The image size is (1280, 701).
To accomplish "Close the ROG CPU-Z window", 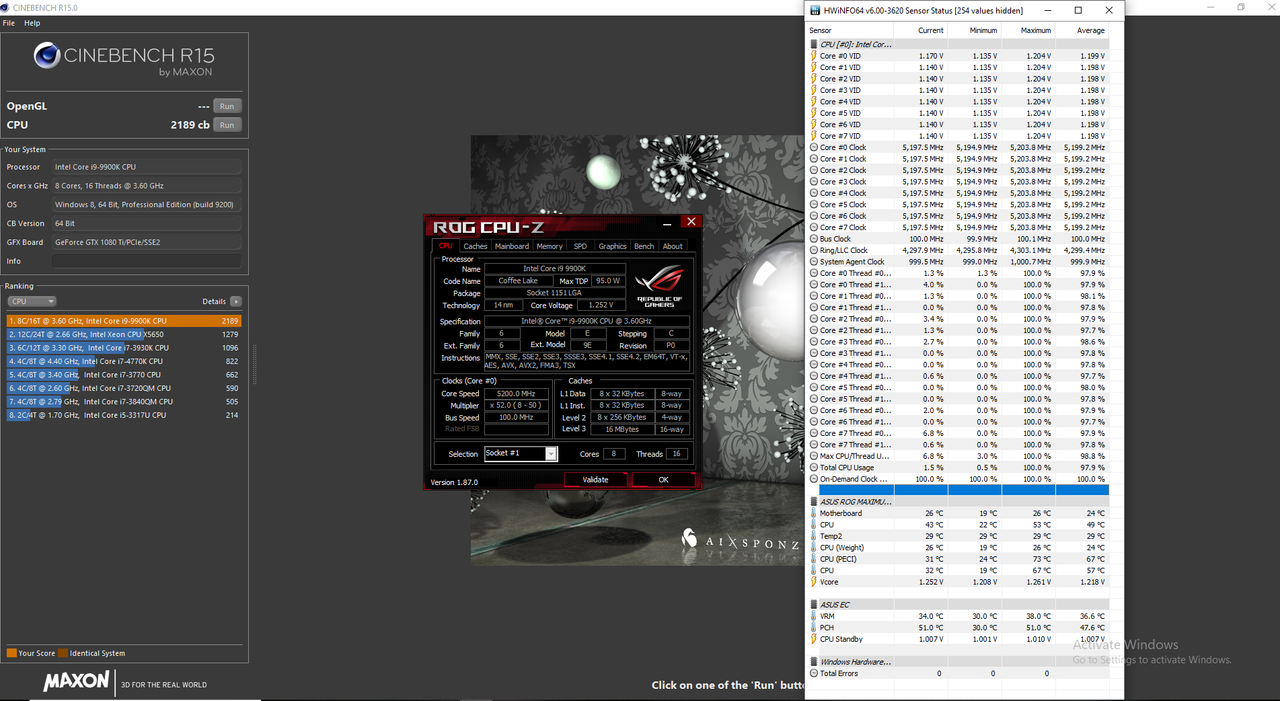I will coord(690,222).
